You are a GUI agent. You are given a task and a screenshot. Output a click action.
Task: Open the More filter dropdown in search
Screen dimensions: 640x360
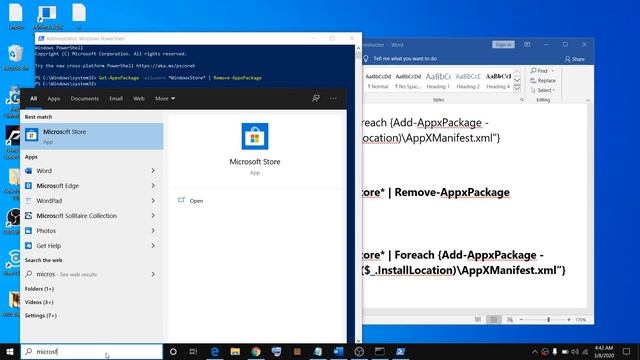pyautogui.click(x=165, y=98)
